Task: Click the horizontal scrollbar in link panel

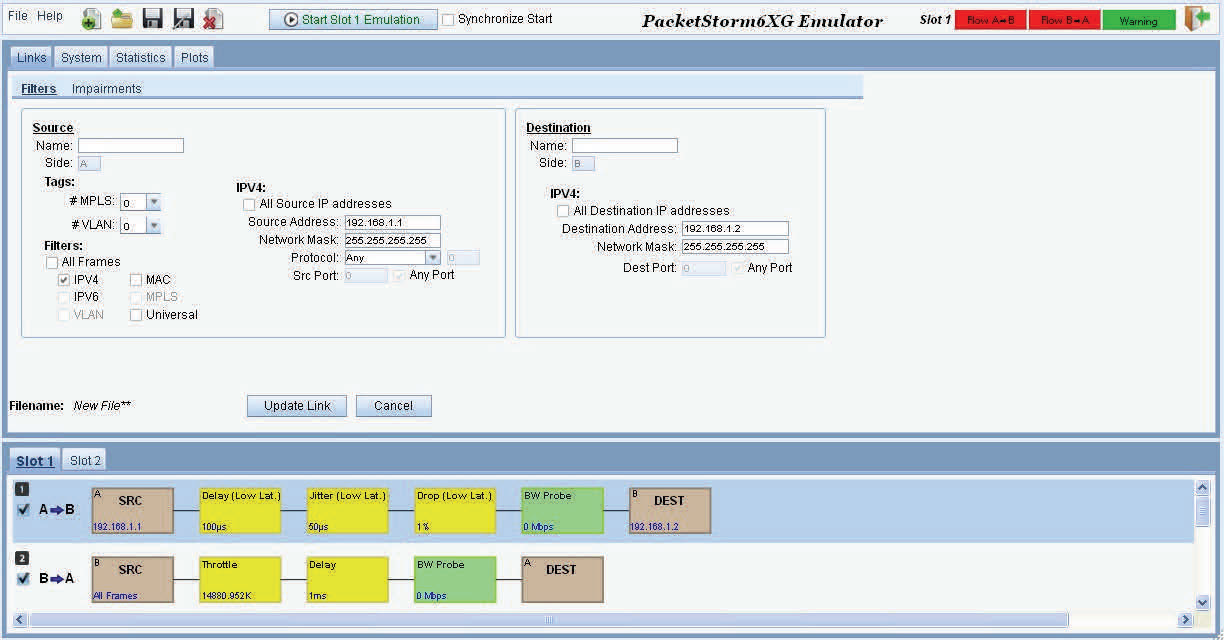Action: point(549,620)
